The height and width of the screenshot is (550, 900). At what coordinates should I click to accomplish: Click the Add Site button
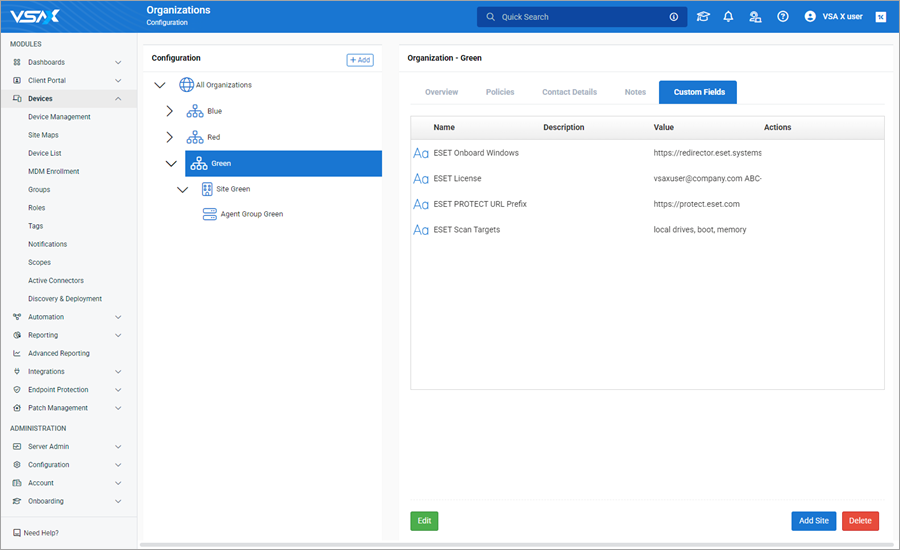(813, 521)
